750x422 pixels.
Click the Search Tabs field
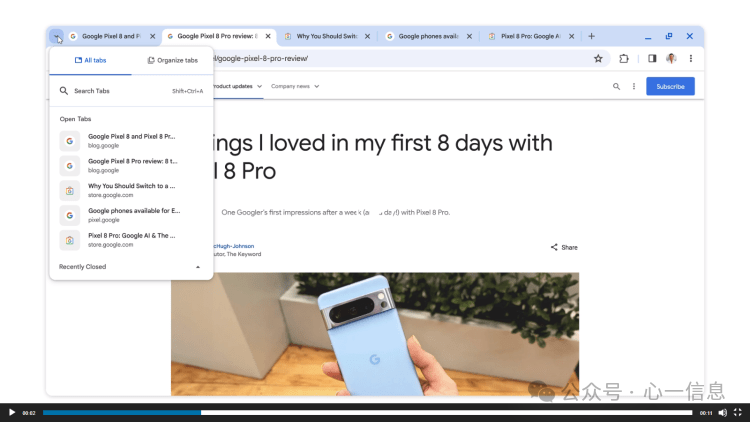[x=131, y=91]
